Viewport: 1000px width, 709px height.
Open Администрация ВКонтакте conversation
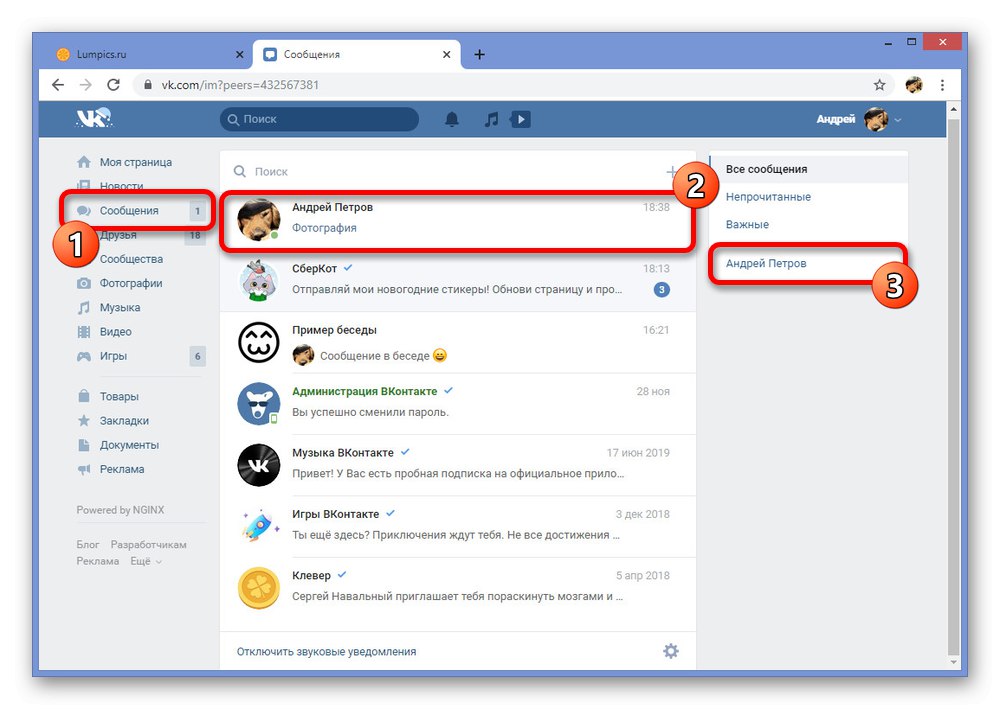pos(457,404)
